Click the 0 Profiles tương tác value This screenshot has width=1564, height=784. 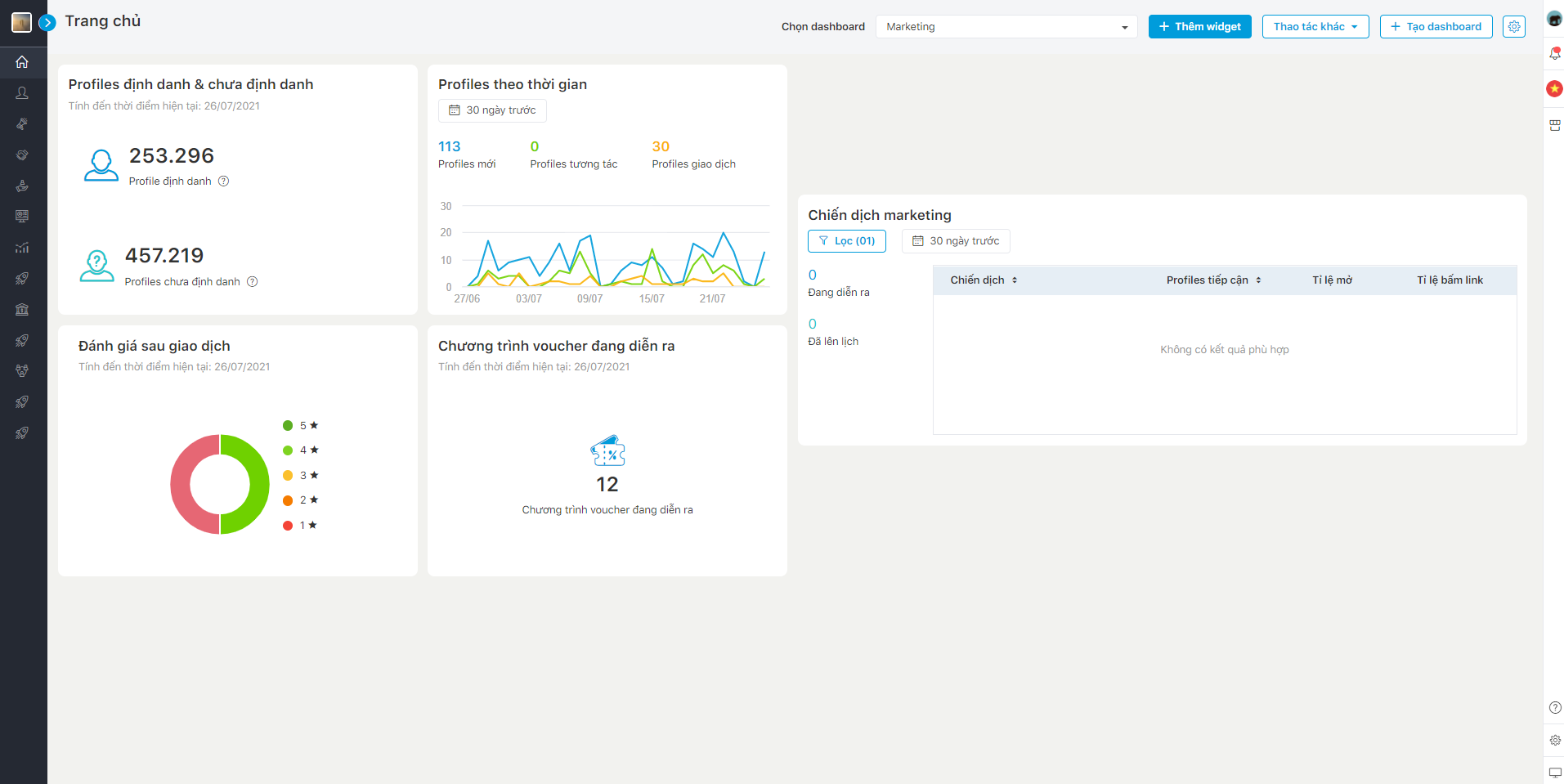(x=535, y=147)
